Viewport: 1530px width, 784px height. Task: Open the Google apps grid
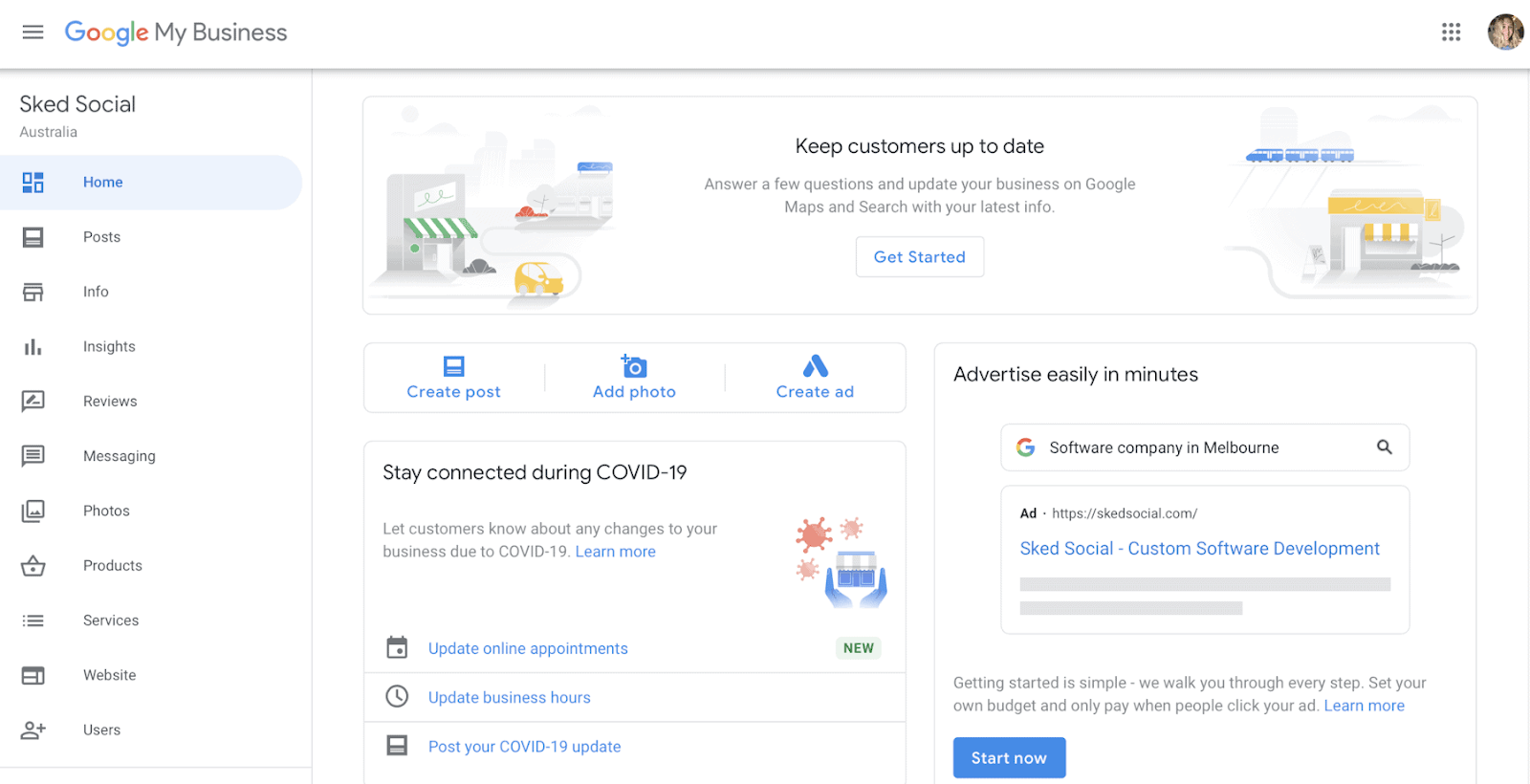(x=1451, y=33)
